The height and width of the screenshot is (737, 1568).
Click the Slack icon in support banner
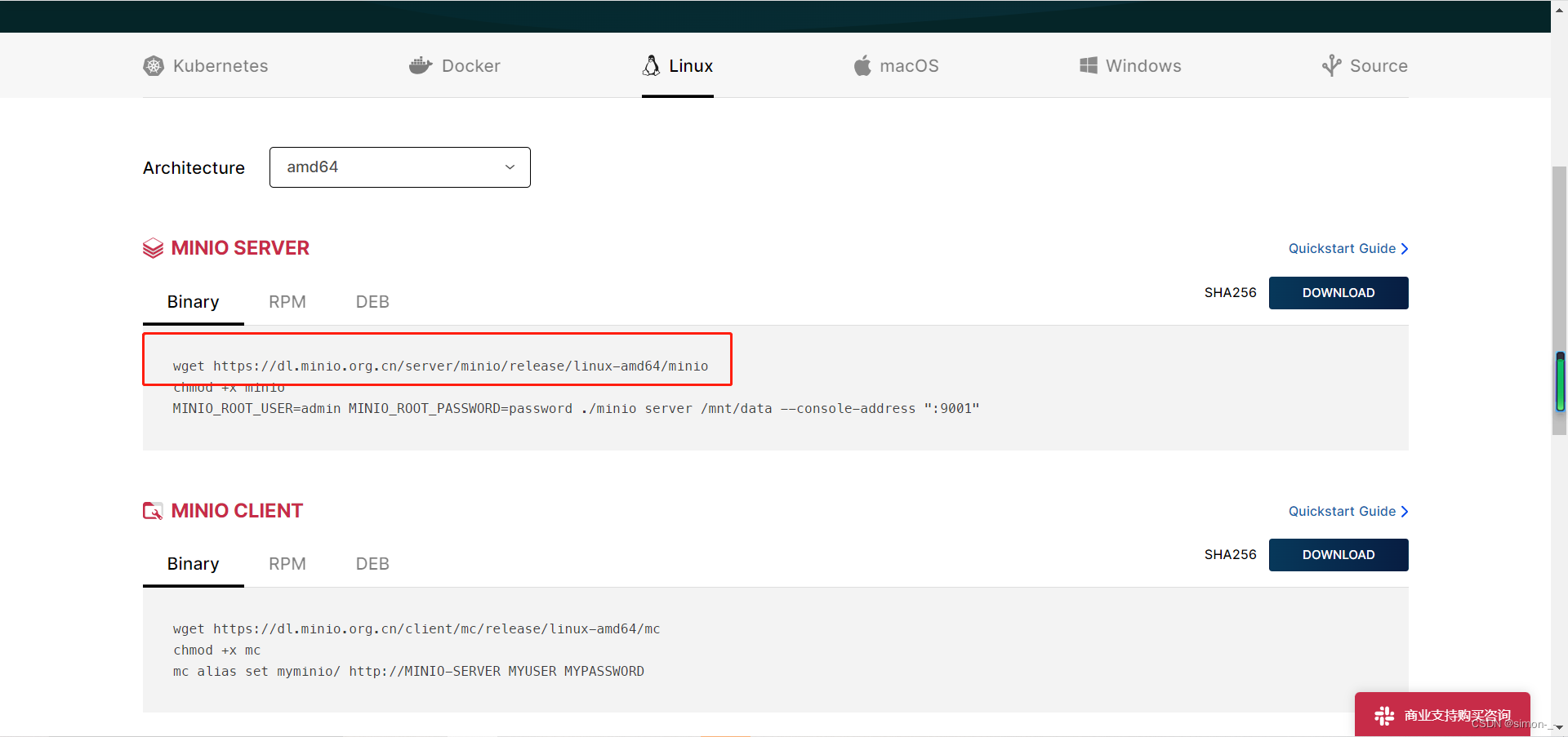(1384, 716)
